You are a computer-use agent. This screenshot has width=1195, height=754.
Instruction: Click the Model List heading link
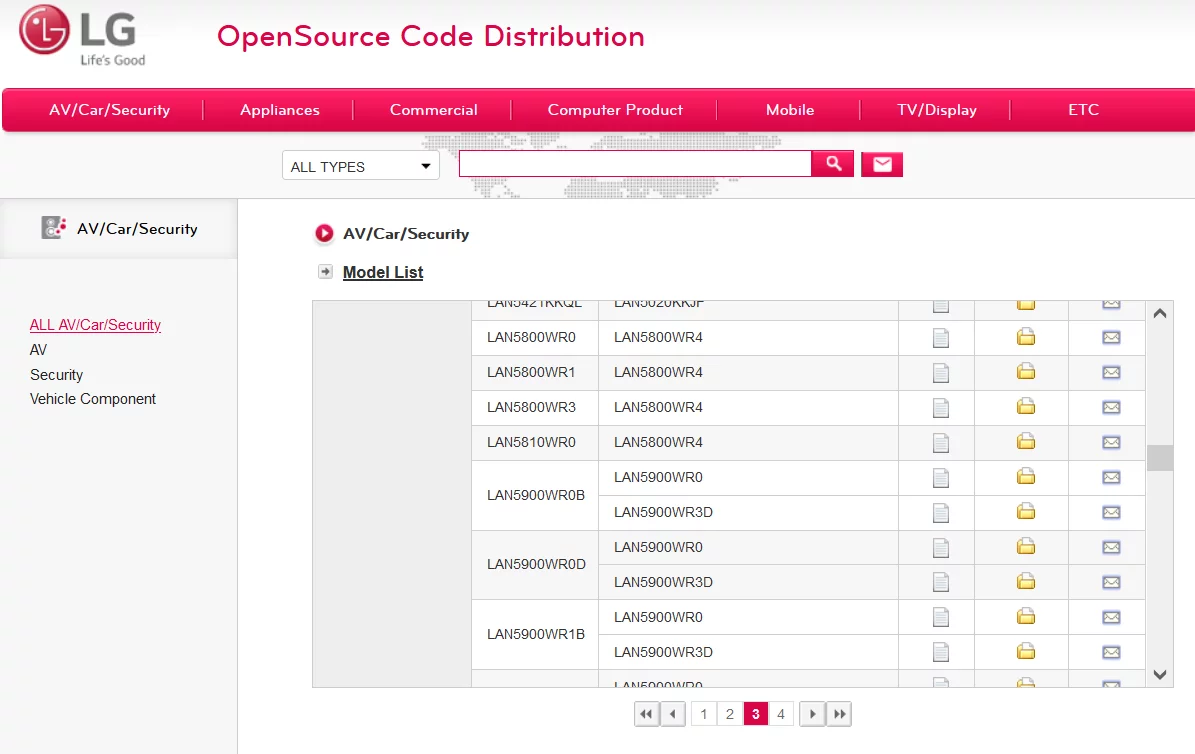tap(383, 272)
